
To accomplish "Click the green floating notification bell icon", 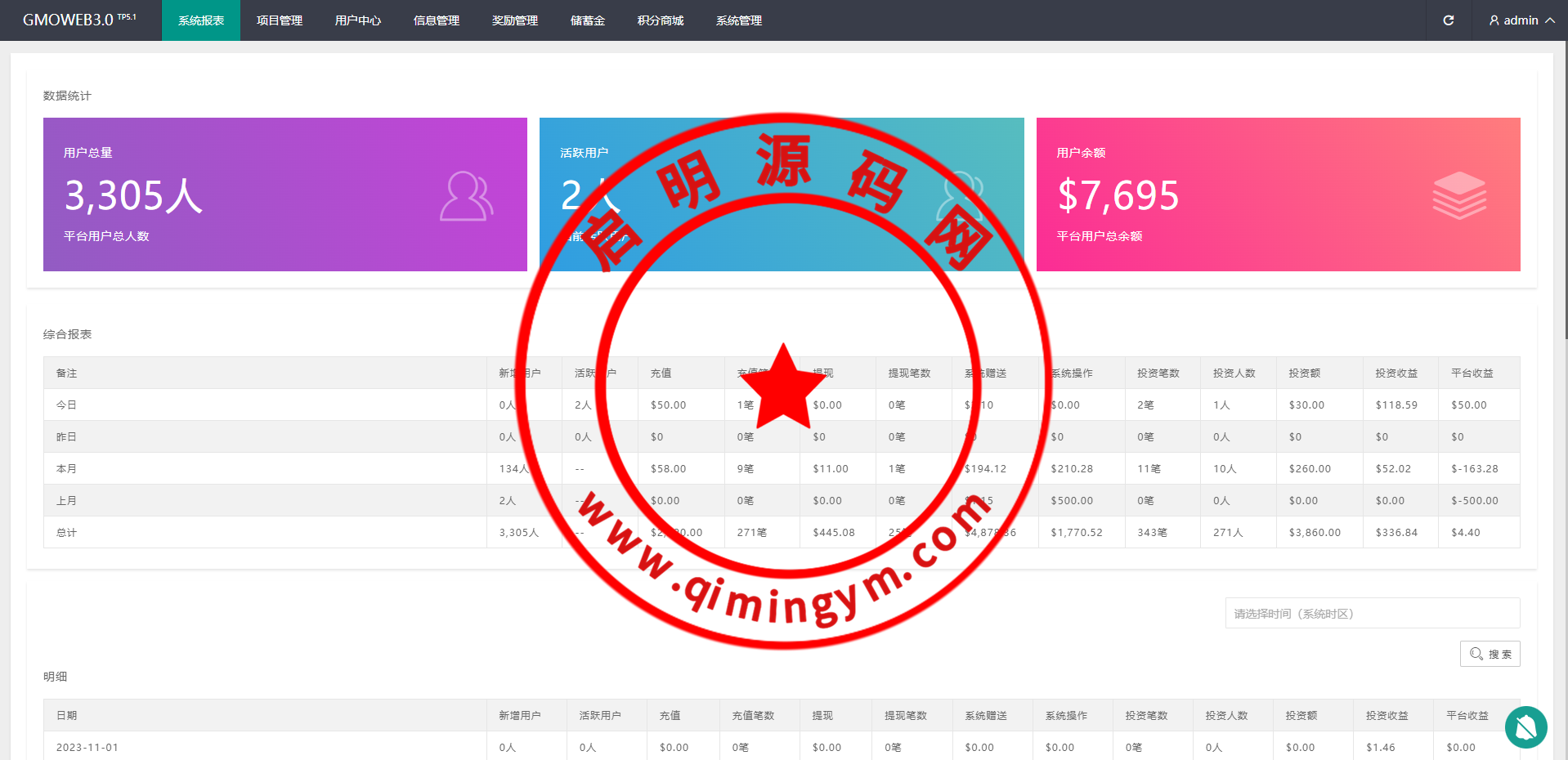I will click(1525, 727).
